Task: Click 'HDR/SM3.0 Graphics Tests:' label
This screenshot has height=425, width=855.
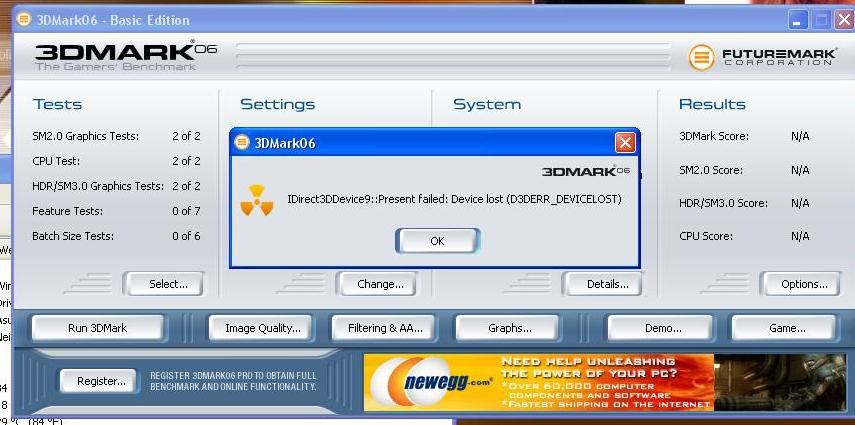Action: click(98, 187)
